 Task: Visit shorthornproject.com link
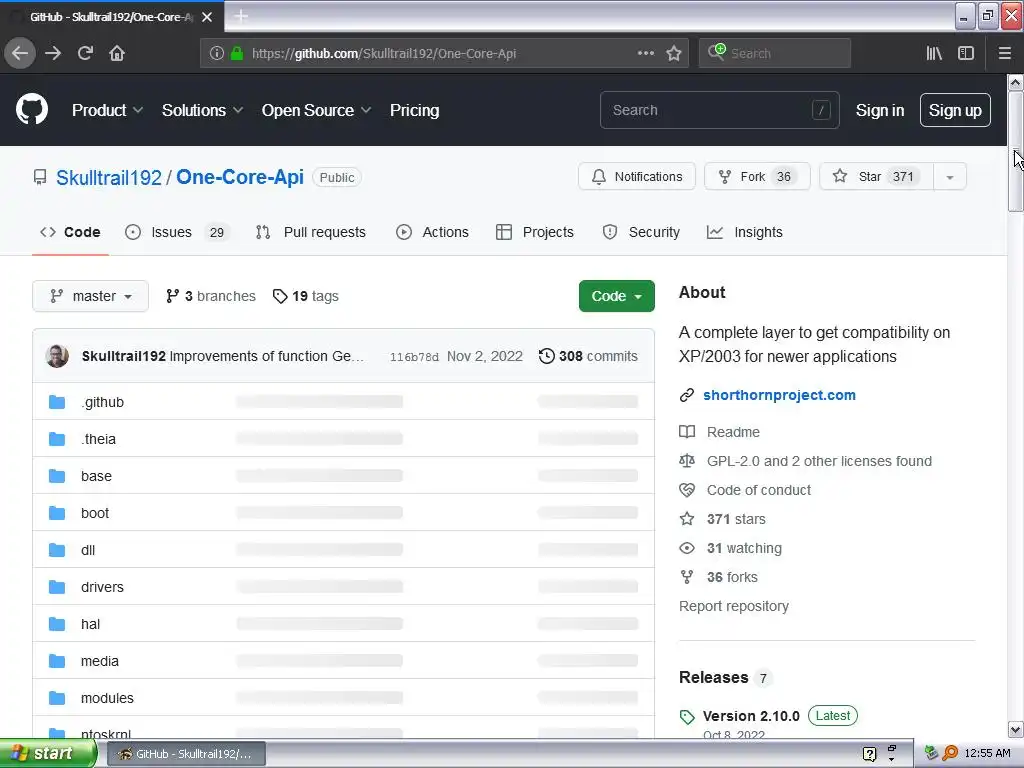779,395
